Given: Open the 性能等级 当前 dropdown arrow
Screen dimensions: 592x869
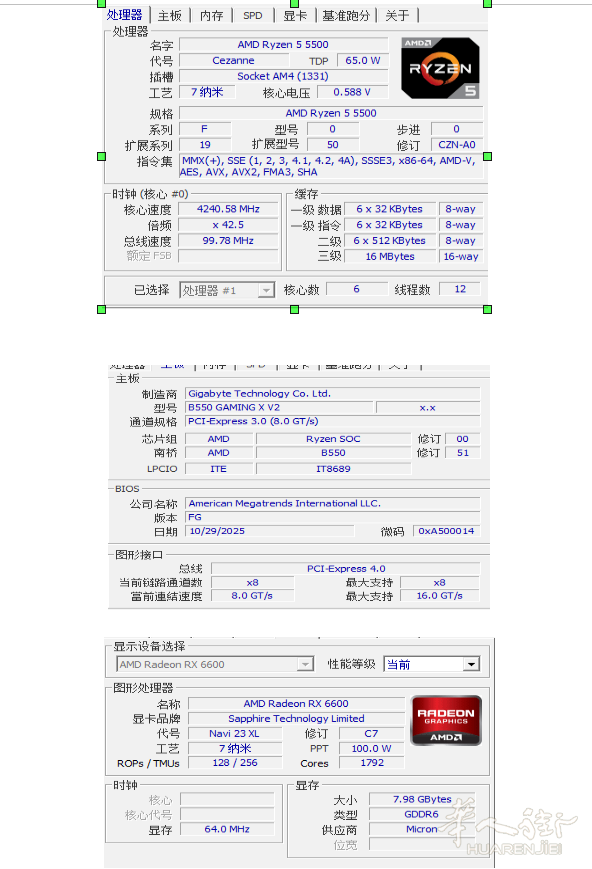Looking at the screenshot, I should pos(471,664).
